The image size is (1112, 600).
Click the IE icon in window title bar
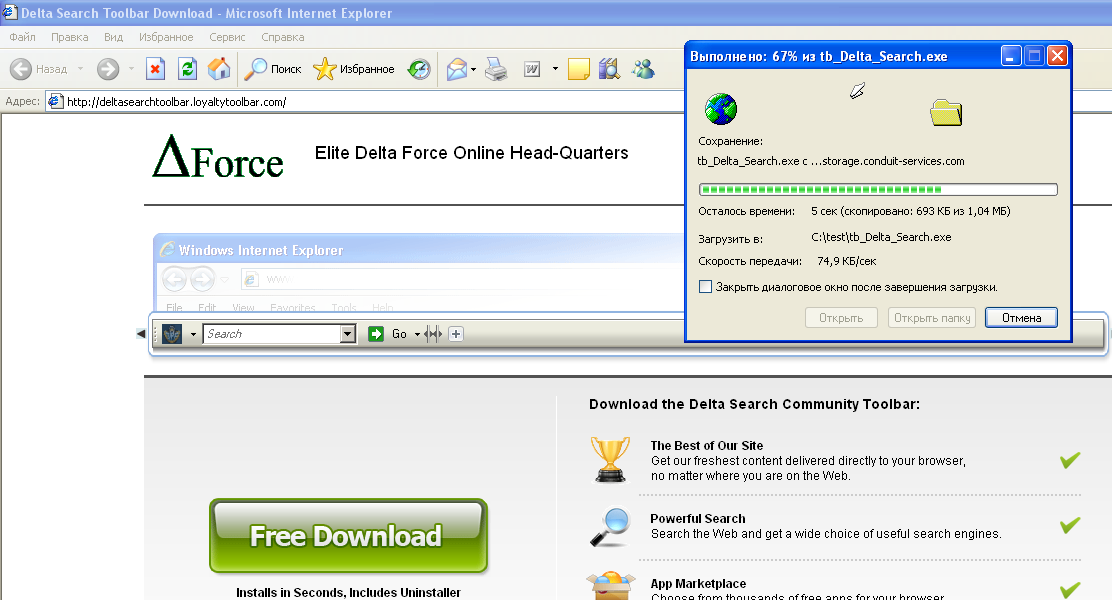pyautogui.click(x=9, y=12)
